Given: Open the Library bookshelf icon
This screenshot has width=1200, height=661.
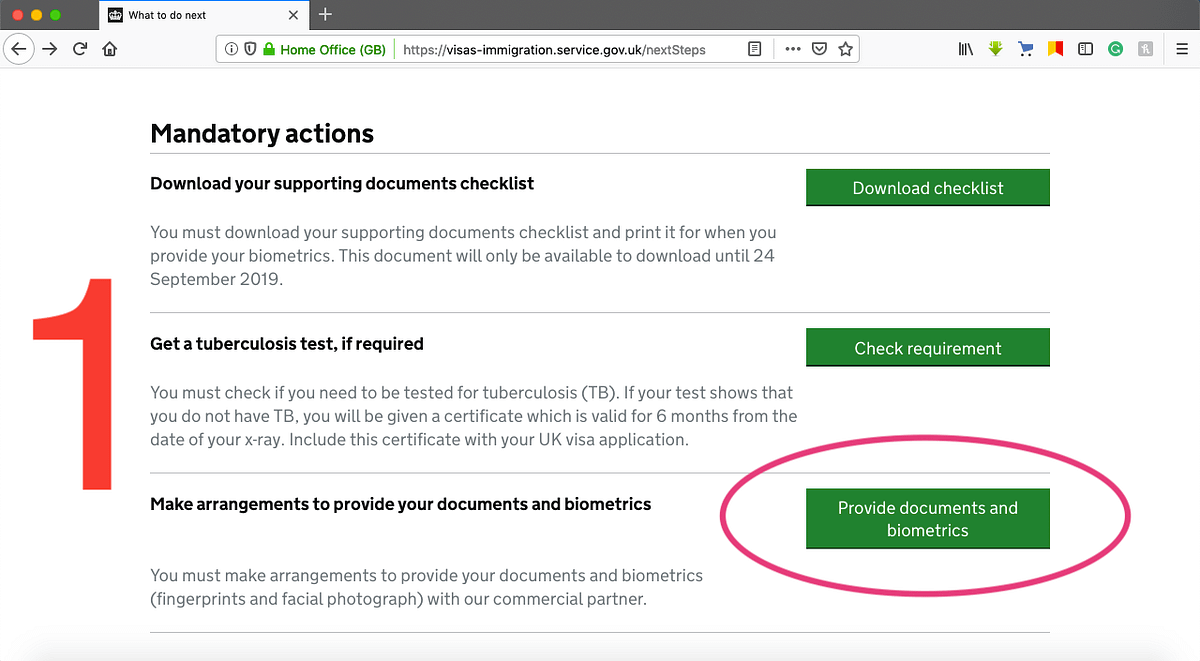Looking at the screenshot, I should click(x=965, y=48).
